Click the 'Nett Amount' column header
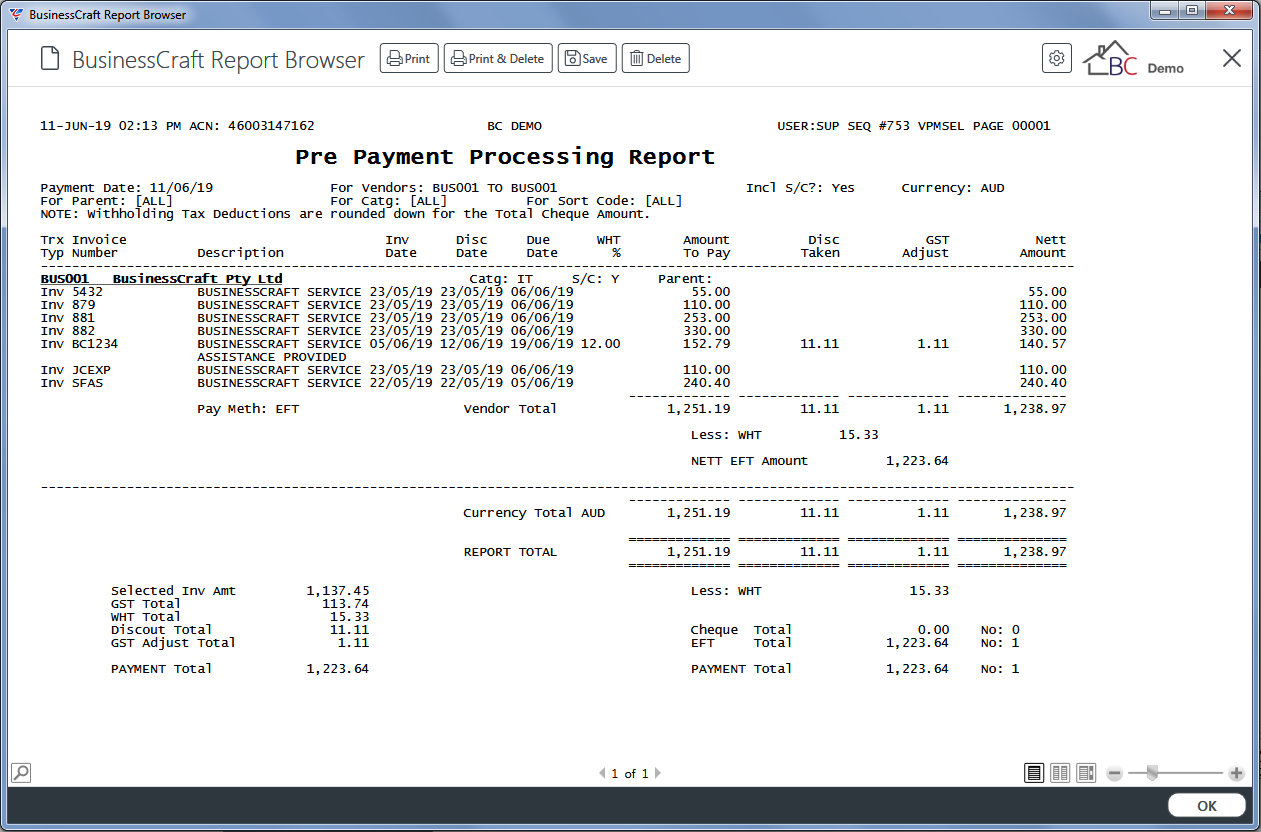 click(1043, 246)
